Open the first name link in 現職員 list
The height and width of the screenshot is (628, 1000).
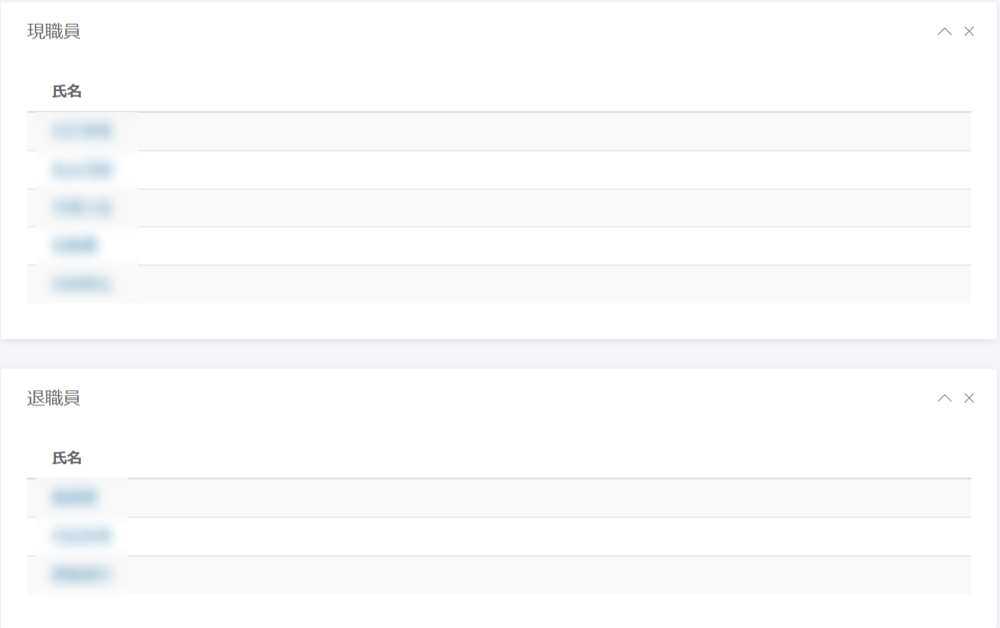pyautogui.click(x=82, y=131)
